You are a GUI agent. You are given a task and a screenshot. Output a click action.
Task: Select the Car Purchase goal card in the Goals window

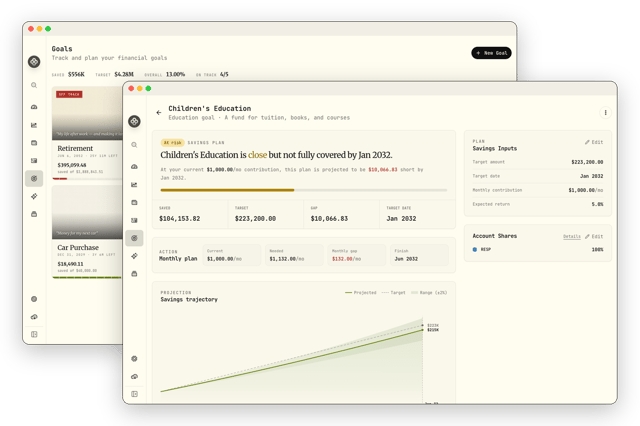[87, 232]
